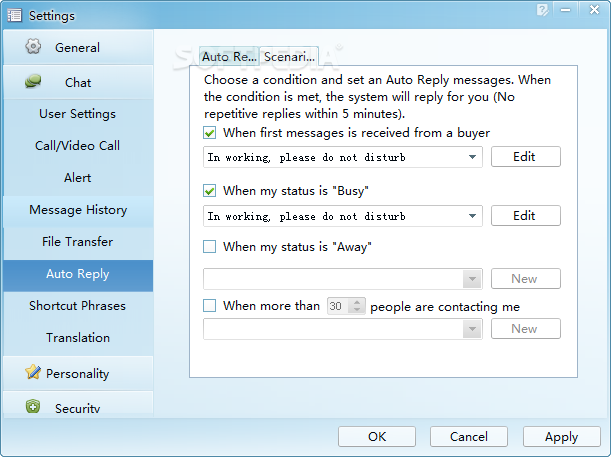
Task: Check the "When more than" people contacting checkbox
Action: tap(210, 306)
